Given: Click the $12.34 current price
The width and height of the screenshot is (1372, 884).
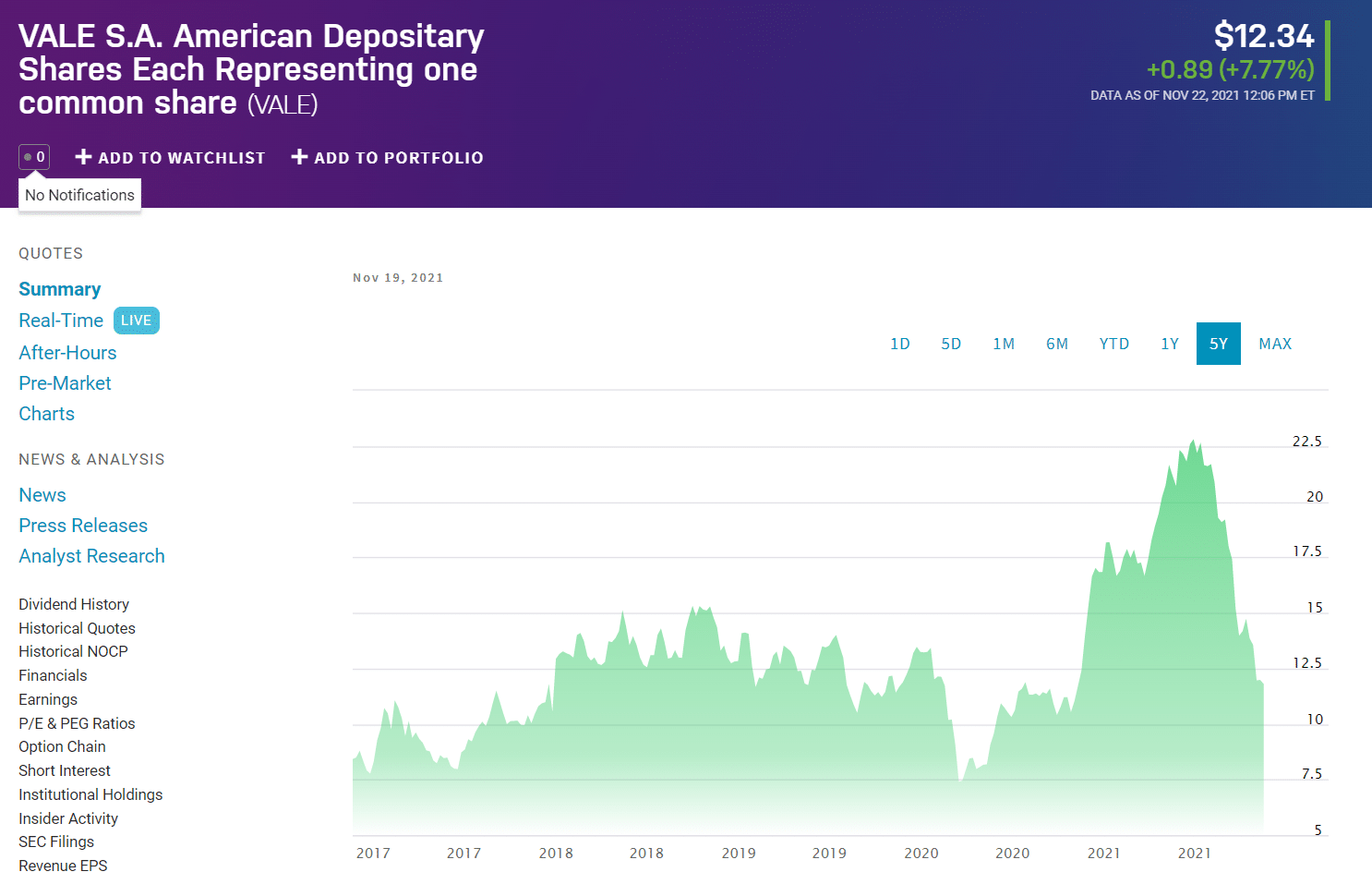Looking at the screenshot, I should pyautogui.click(x=1264, y=36).
